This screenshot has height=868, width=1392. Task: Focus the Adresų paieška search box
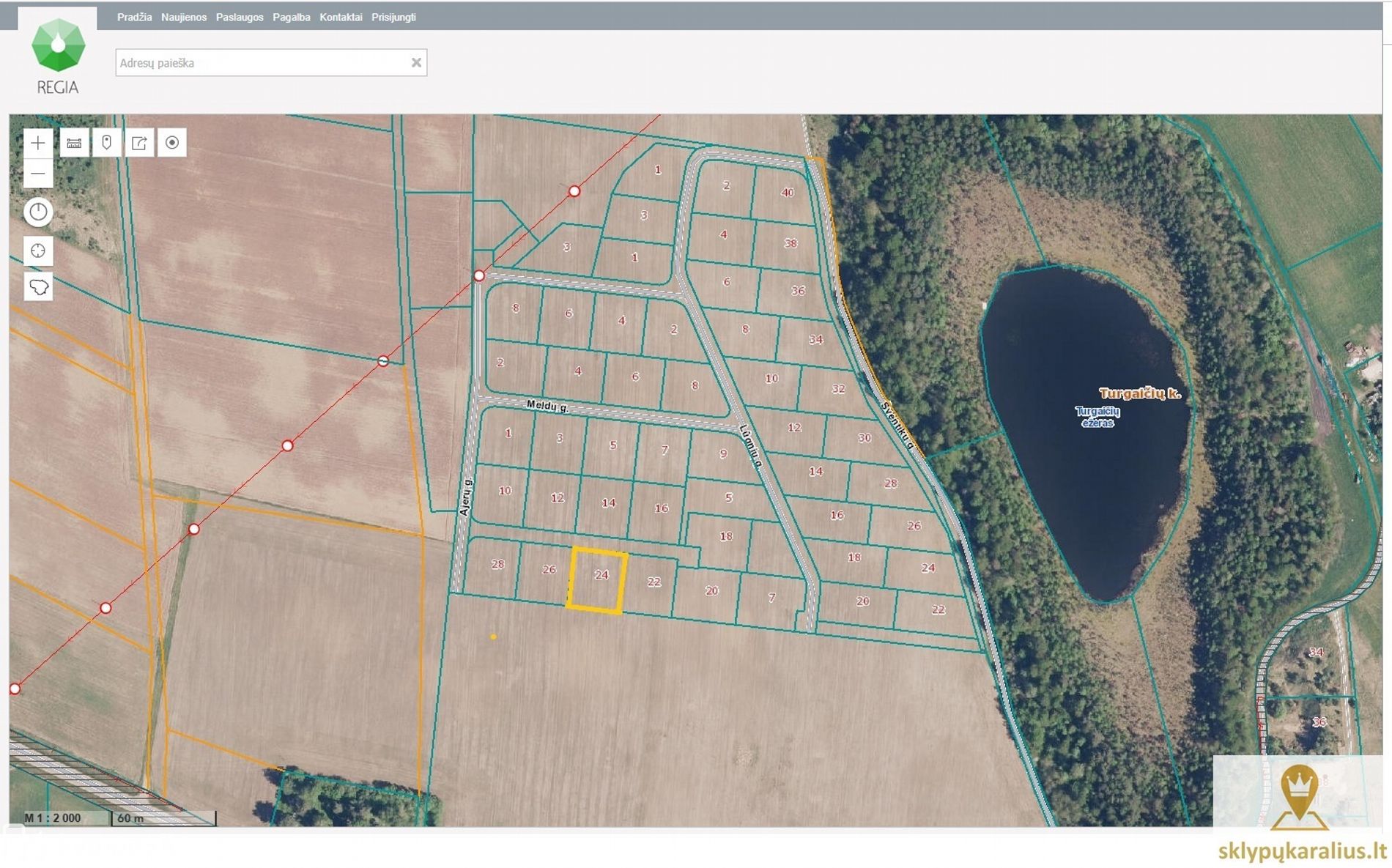(x=271, y=63)
